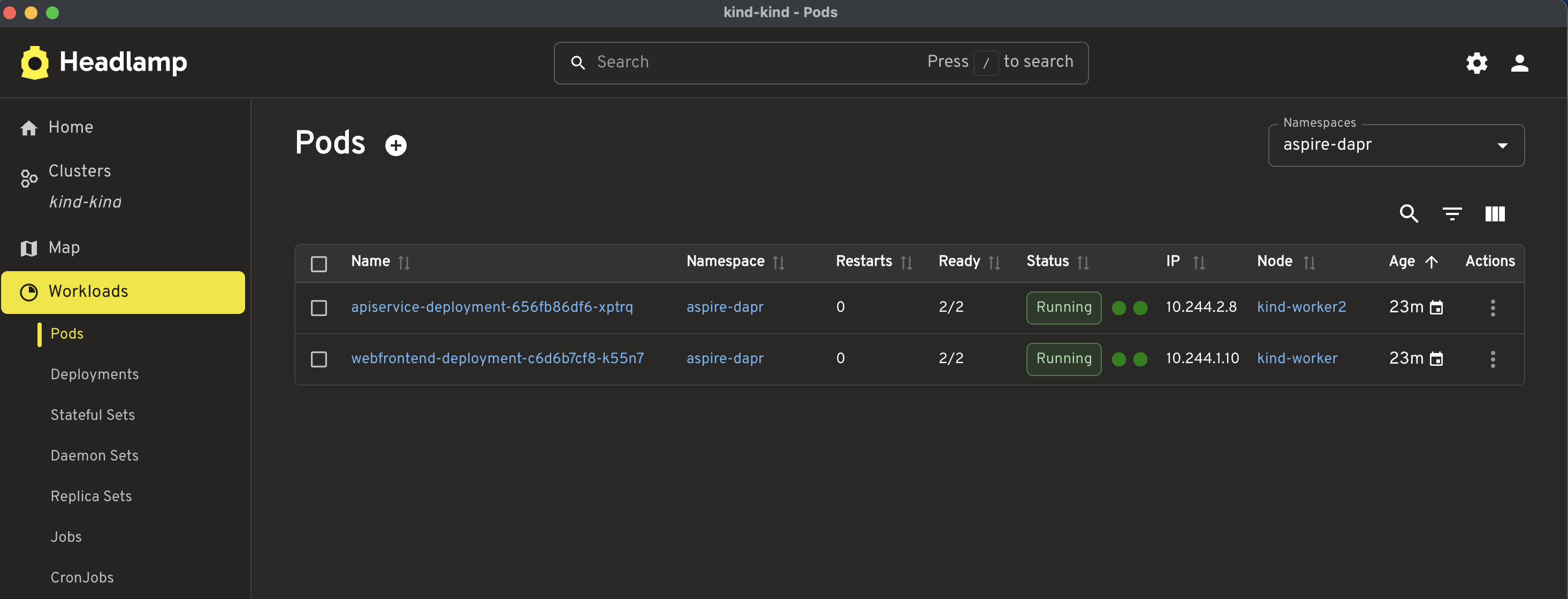Select the apiservice-deployment pod checkbox
The height and width of the screenshot is (599, 1568).
click(x=318, y=308)
